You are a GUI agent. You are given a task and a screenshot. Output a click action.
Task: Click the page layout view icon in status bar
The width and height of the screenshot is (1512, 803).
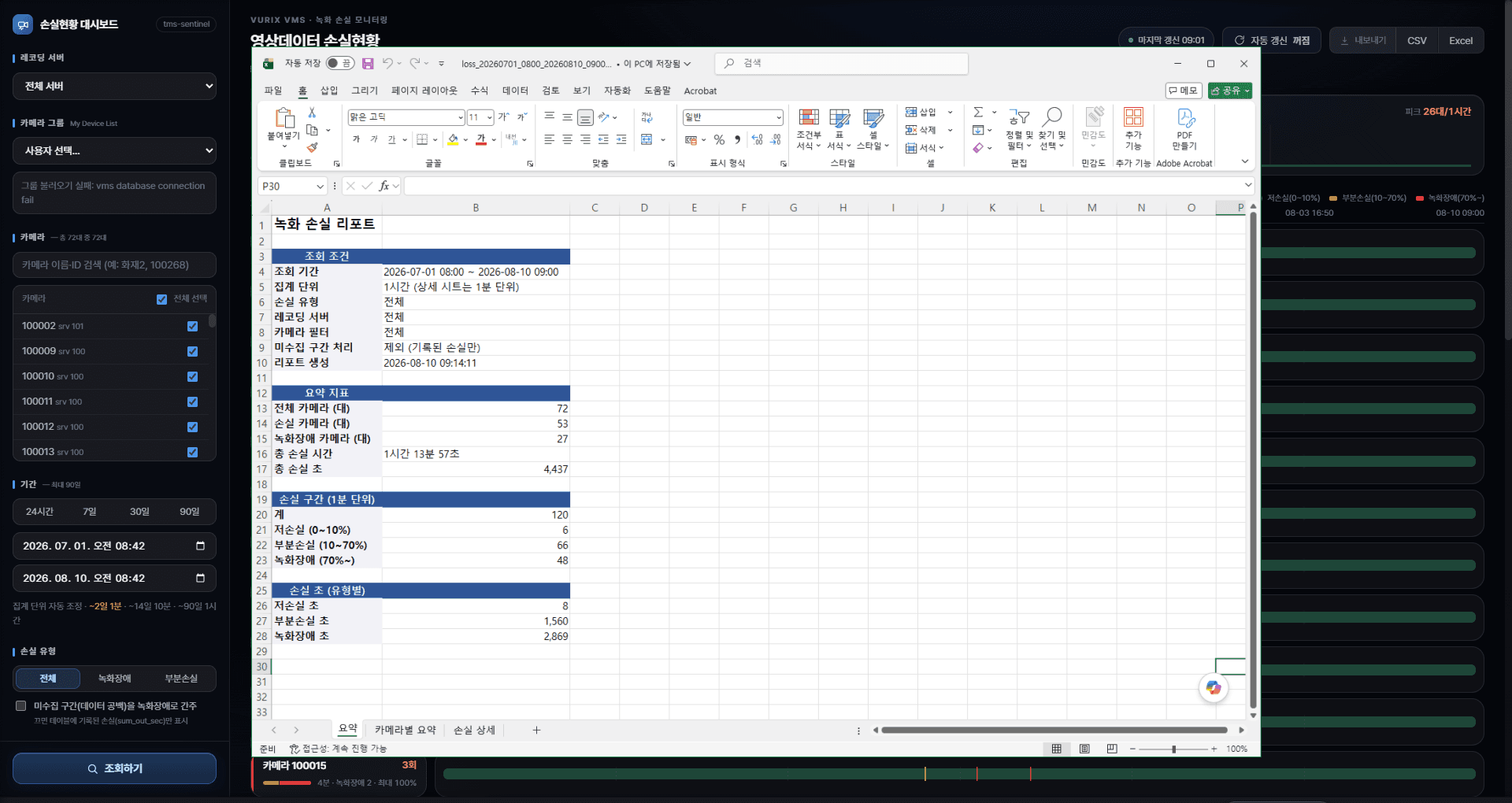[x=1084, y=749]
